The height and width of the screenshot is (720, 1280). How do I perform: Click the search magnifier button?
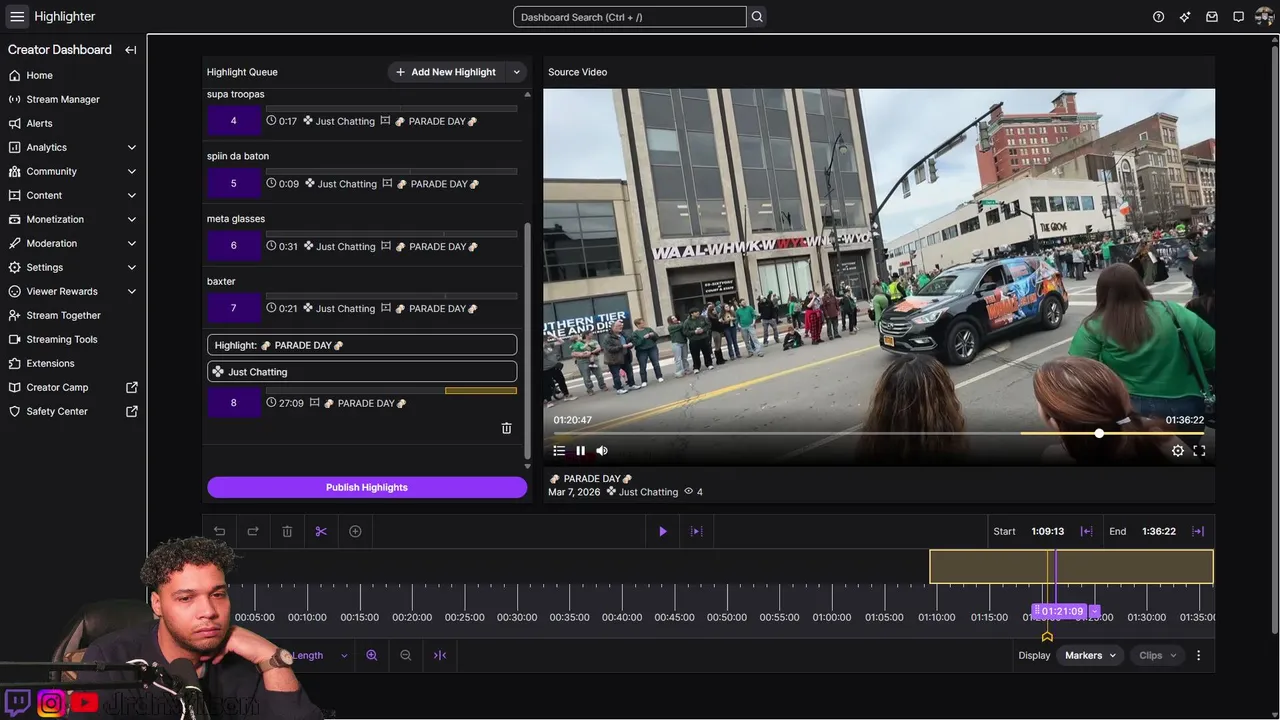point(757,17)
